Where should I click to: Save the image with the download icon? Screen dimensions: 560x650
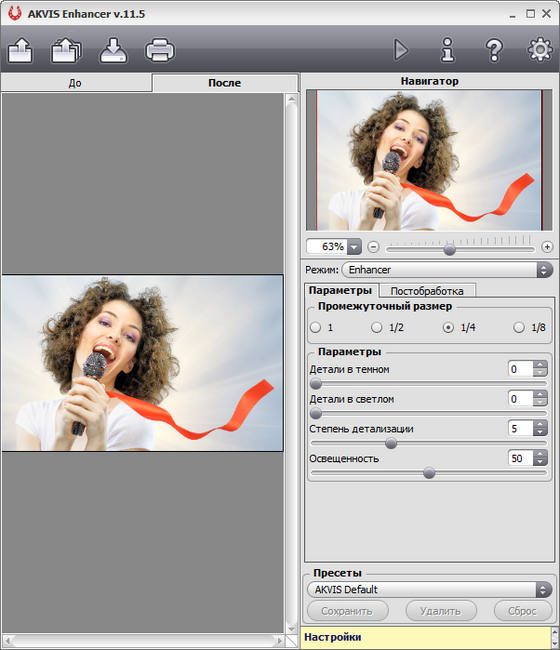113,50
